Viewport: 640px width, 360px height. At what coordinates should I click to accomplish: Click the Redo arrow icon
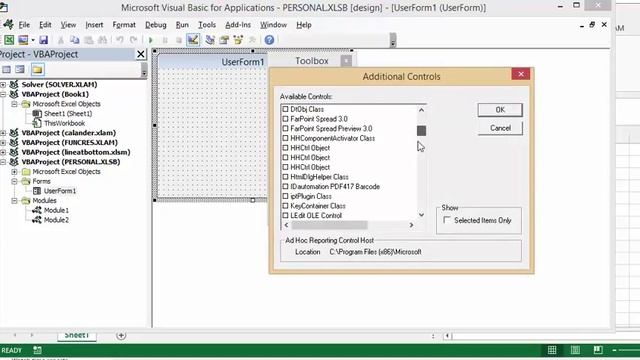133,40
